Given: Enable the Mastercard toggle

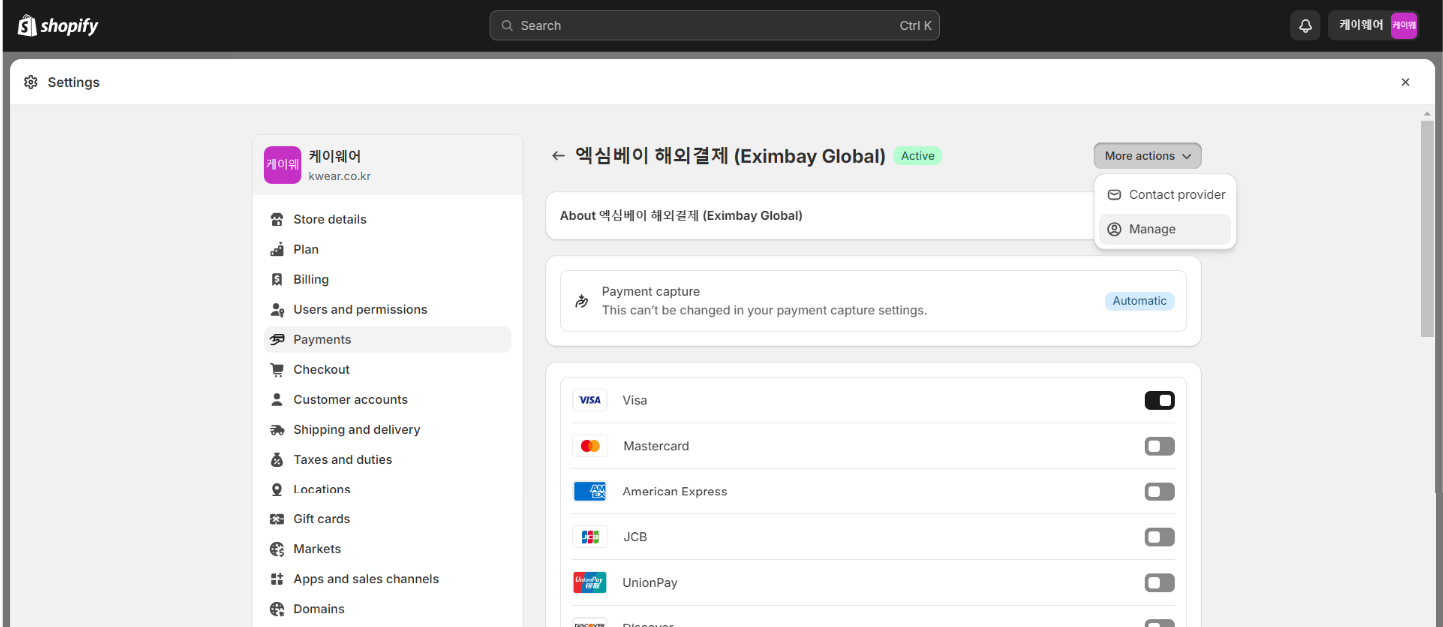Looking at the screenshot, I should (1159, 446).
